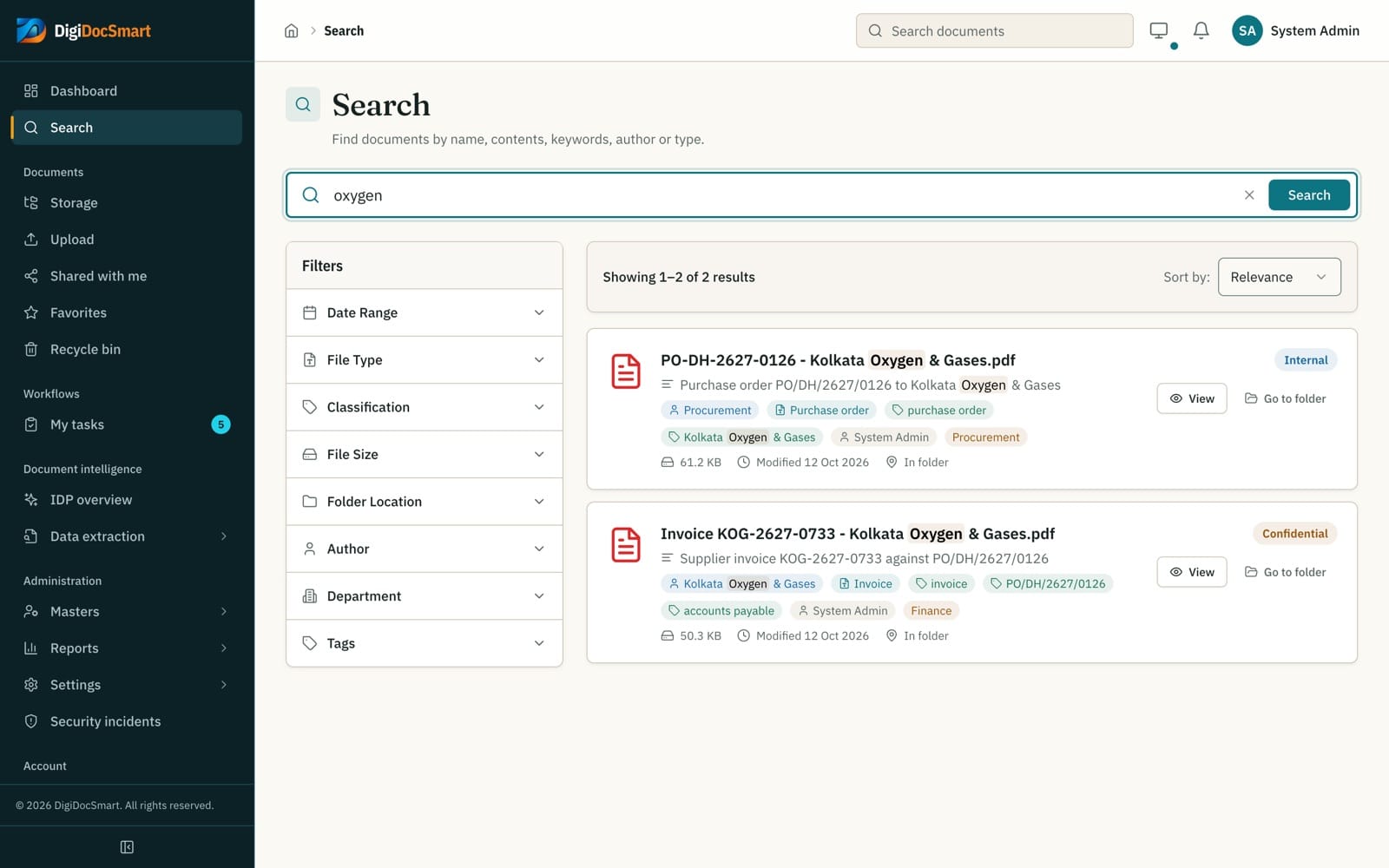Clear the oxygen search query
The width and height of the screenshot is (1389, 868).
tap(1249, 194)
